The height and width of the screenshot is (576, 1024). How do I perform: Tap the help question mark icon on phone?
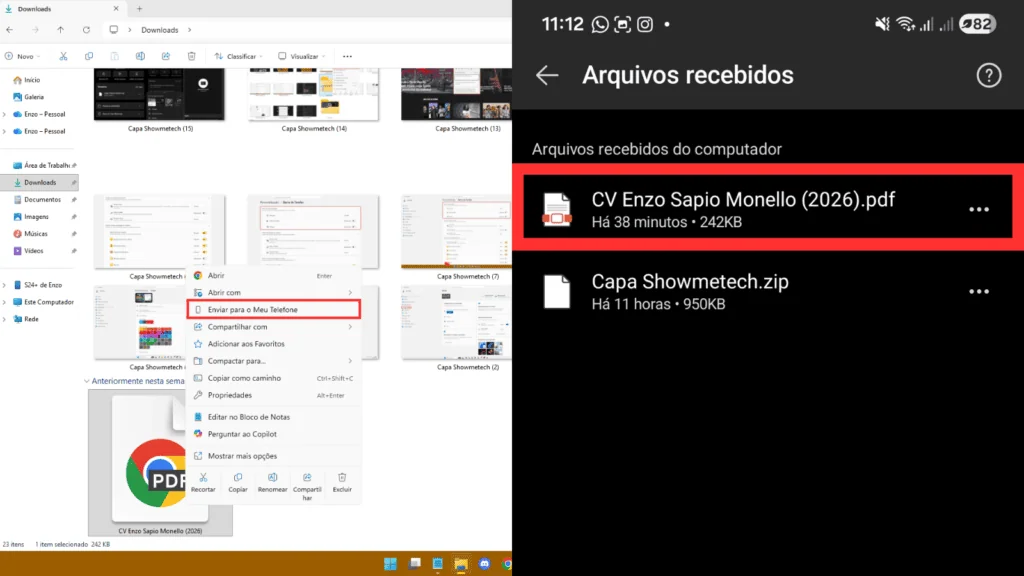(x=989, y=75)
